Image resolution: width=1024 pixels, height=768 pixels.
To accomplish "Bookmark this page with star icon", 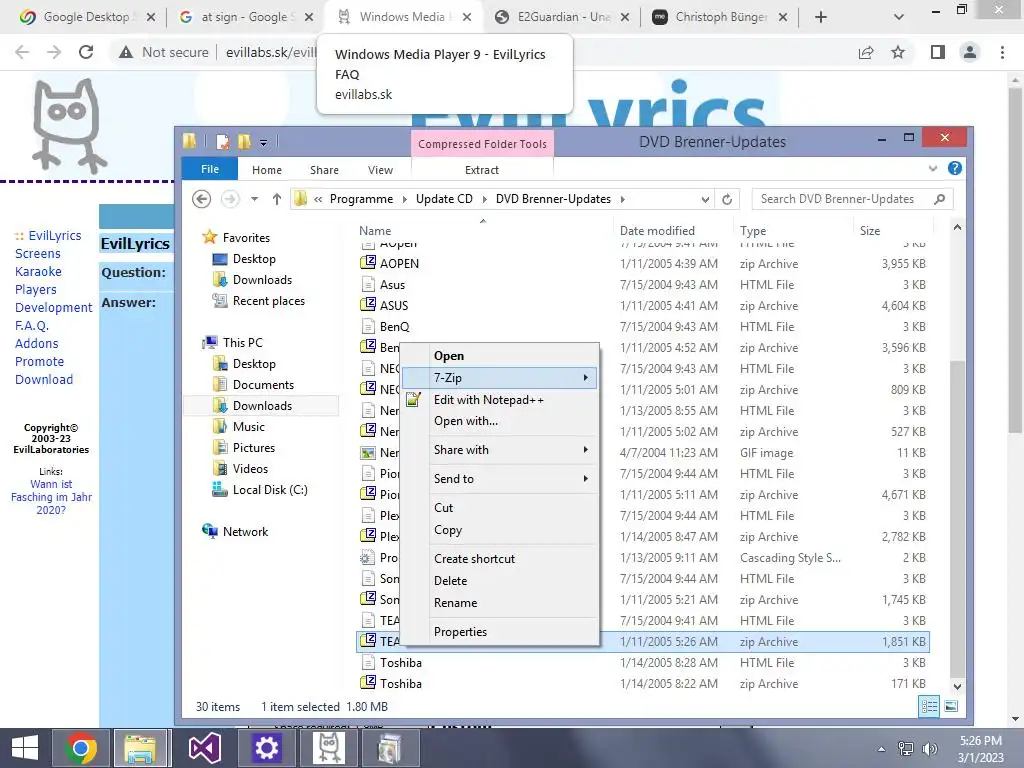I will [898, 52].
